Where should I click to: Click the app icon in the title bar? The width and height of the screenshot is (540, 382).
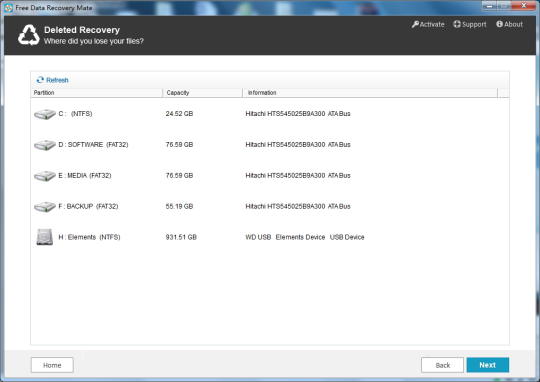(x=8, y=8)
